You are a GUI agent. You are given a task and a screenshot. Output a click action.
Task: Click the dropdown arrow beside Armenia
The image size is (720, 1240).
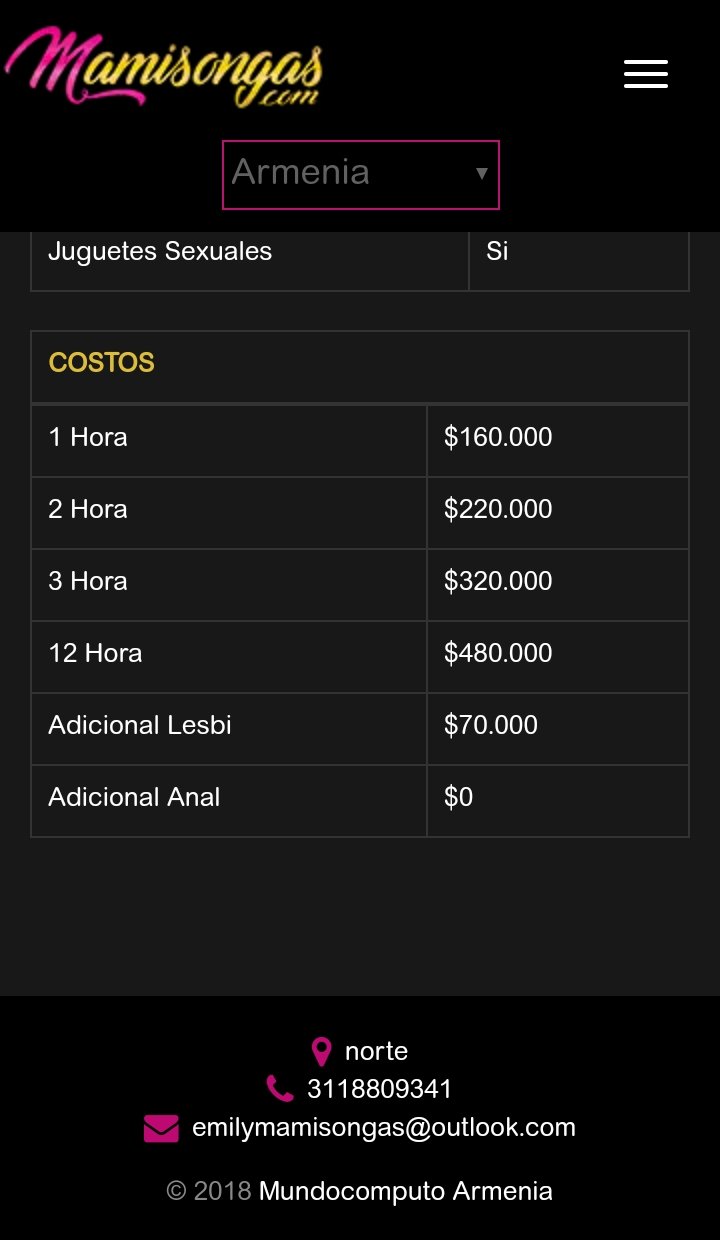[481, 174]
